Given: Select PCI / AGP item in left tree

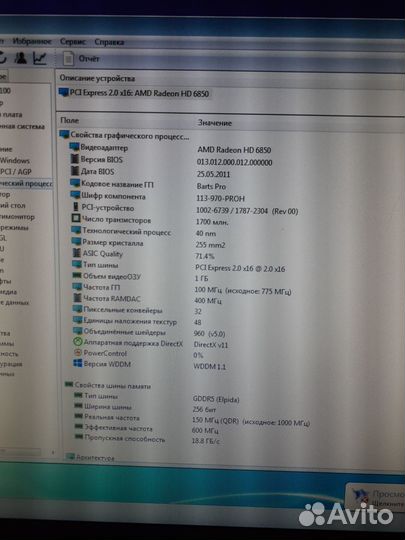Looking at the screenshot, I should pyautogui.click(x=16, y=172).
